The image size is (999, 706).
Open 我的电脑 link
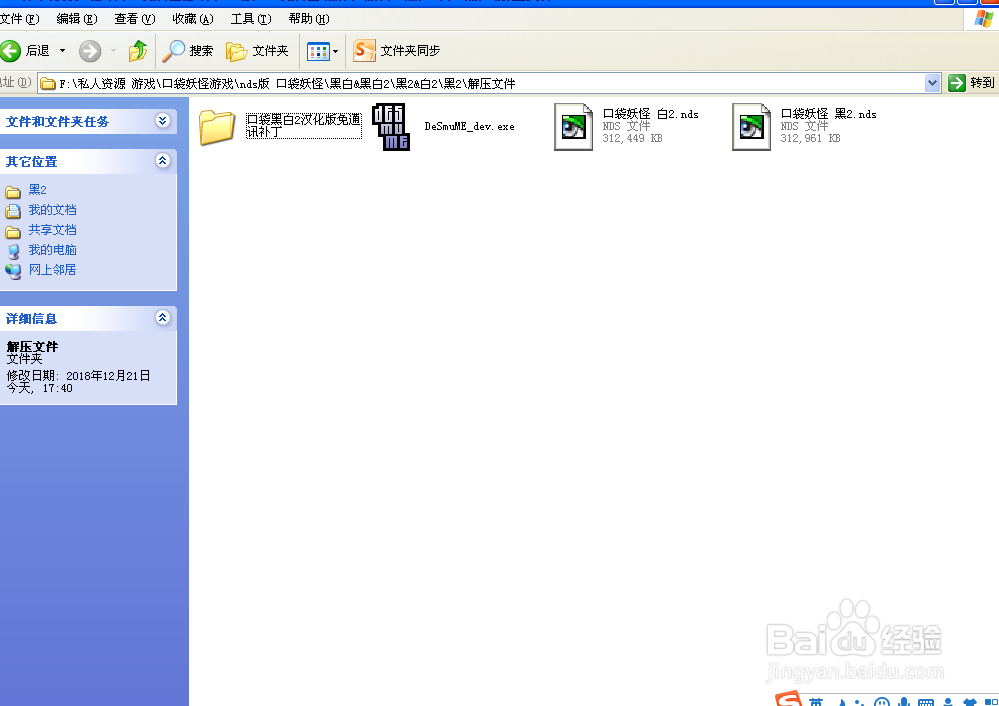click(x=52, y=250)
